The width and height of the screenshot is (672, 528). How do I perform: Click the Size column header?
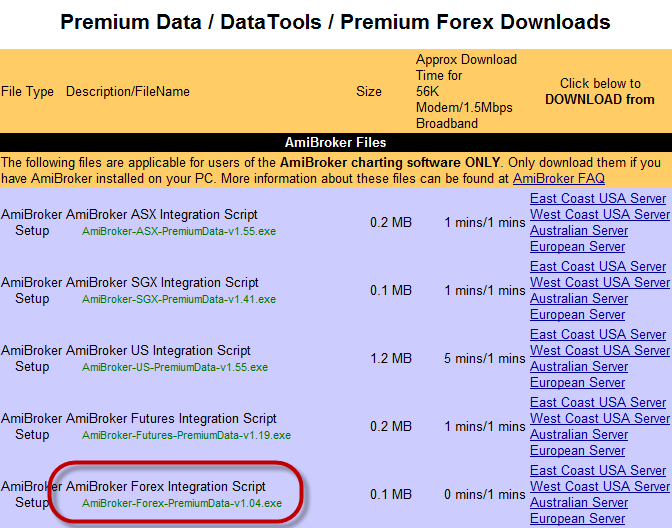click(x=369, y=91)
